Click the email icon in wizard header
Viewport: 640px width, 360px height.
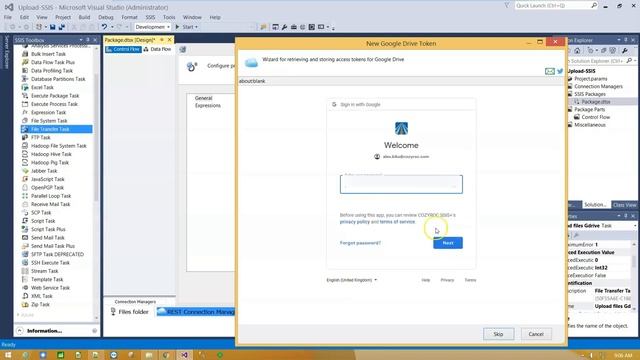(550, 71)
